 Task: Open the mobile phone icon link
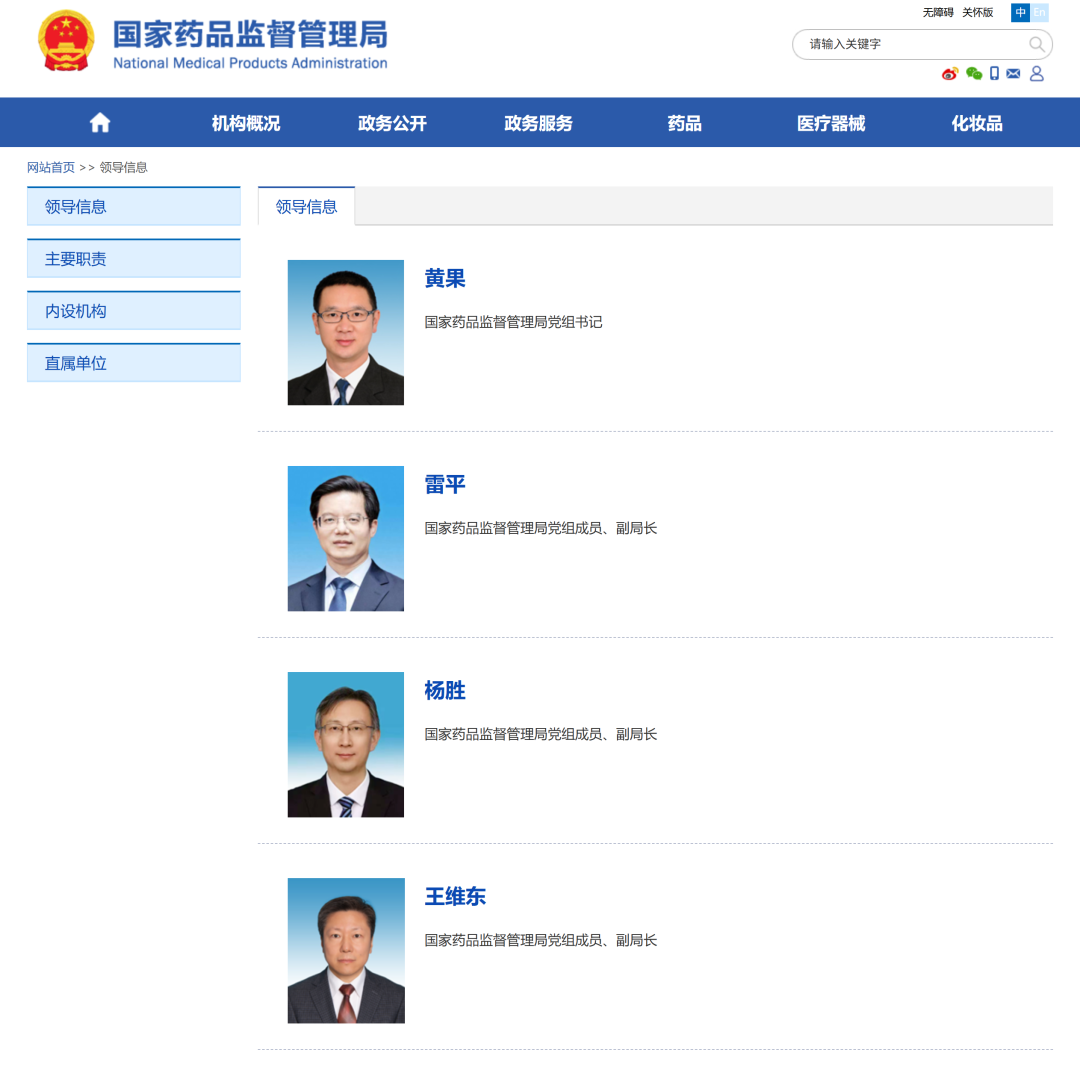pos(995,74)
